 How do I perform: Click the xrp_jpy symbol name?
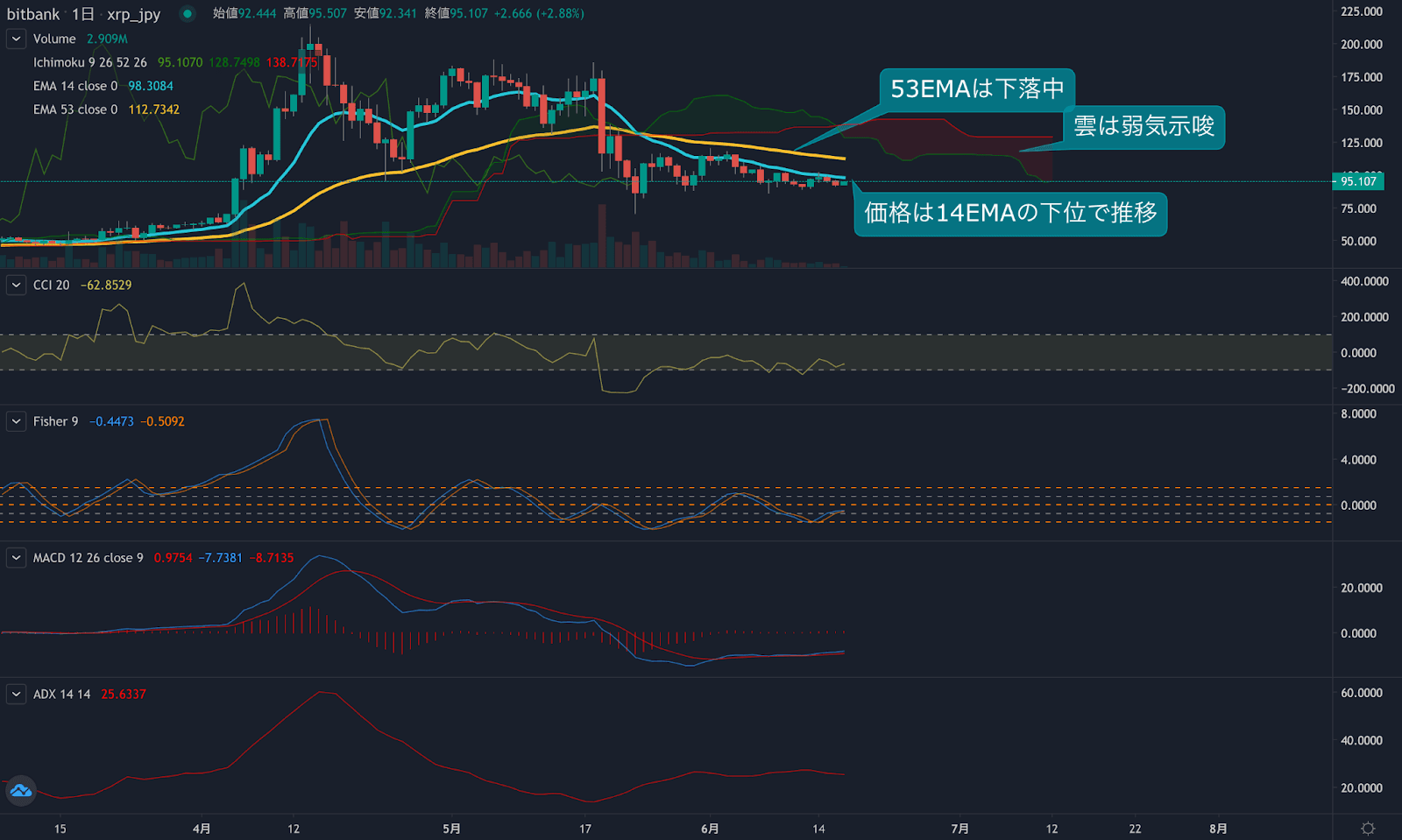pos(133,14)
